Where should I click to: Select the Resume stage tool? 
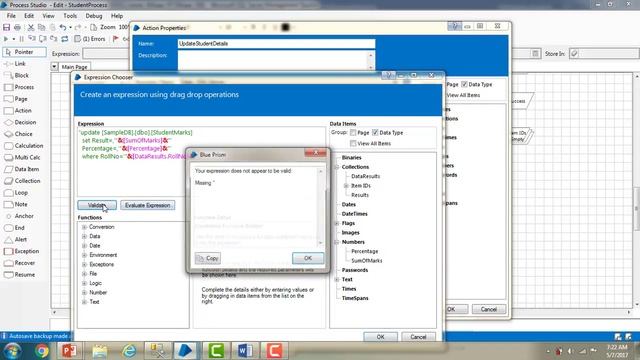(24, 275)
